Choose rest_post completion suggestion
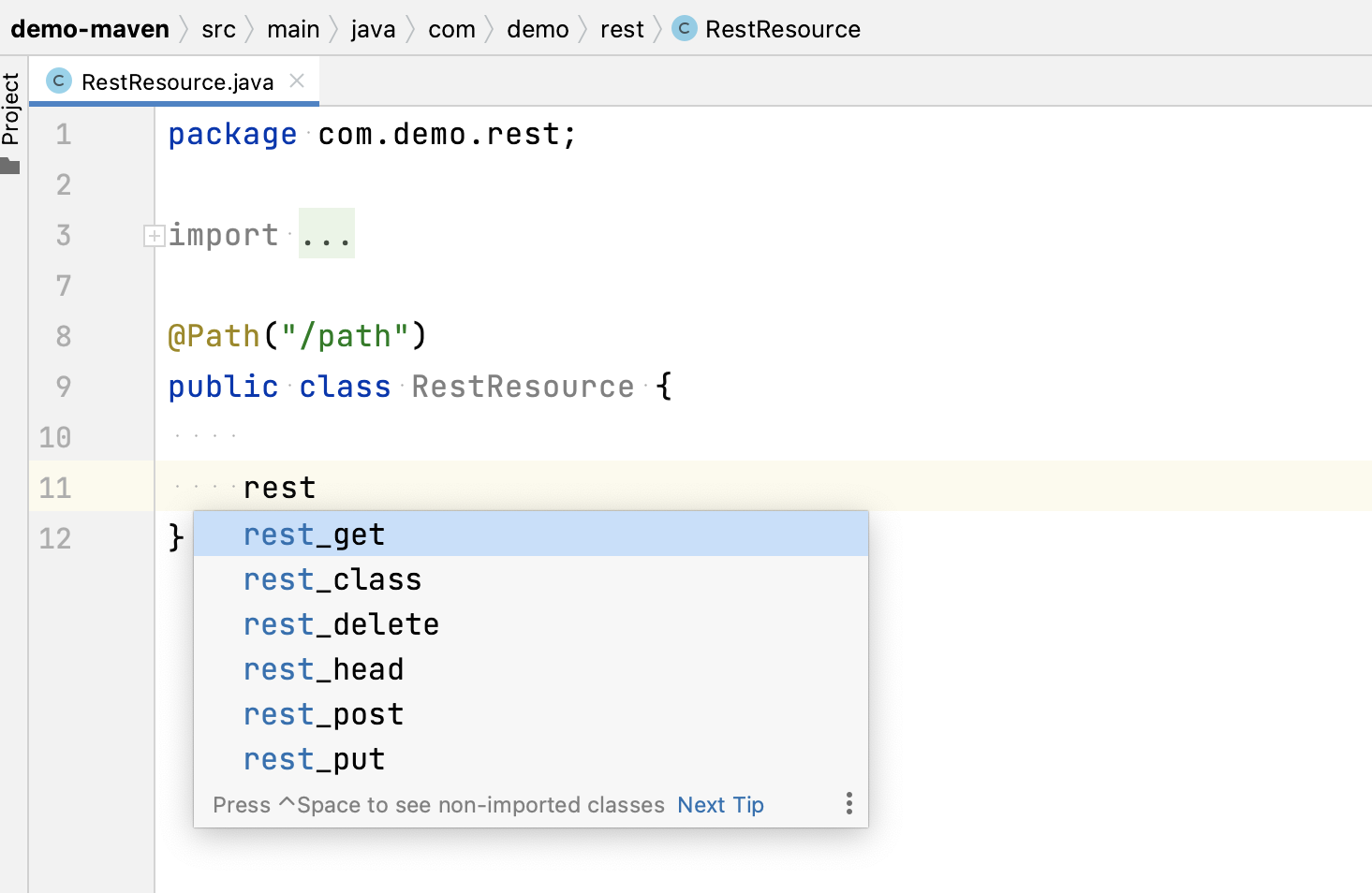 point(531,714)
